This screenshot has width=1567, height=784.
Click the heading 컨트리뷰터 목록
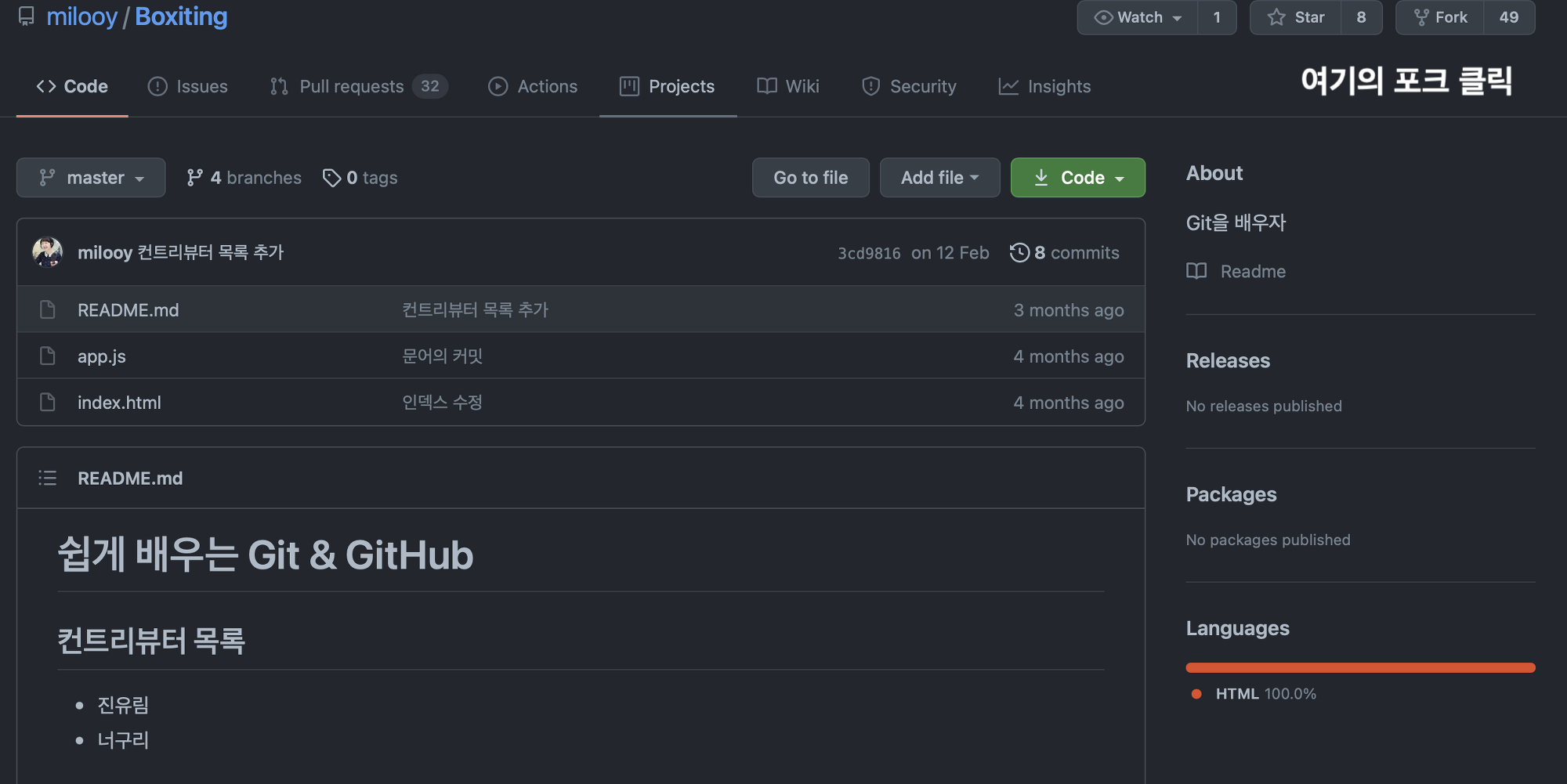151,641
